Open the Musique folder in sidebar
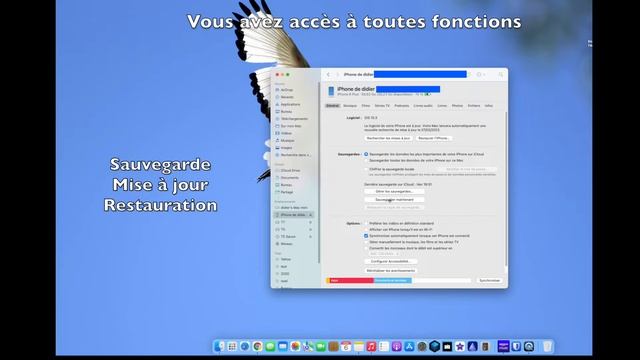The height and width of the screenshot is (360, 640). point(287,140)
